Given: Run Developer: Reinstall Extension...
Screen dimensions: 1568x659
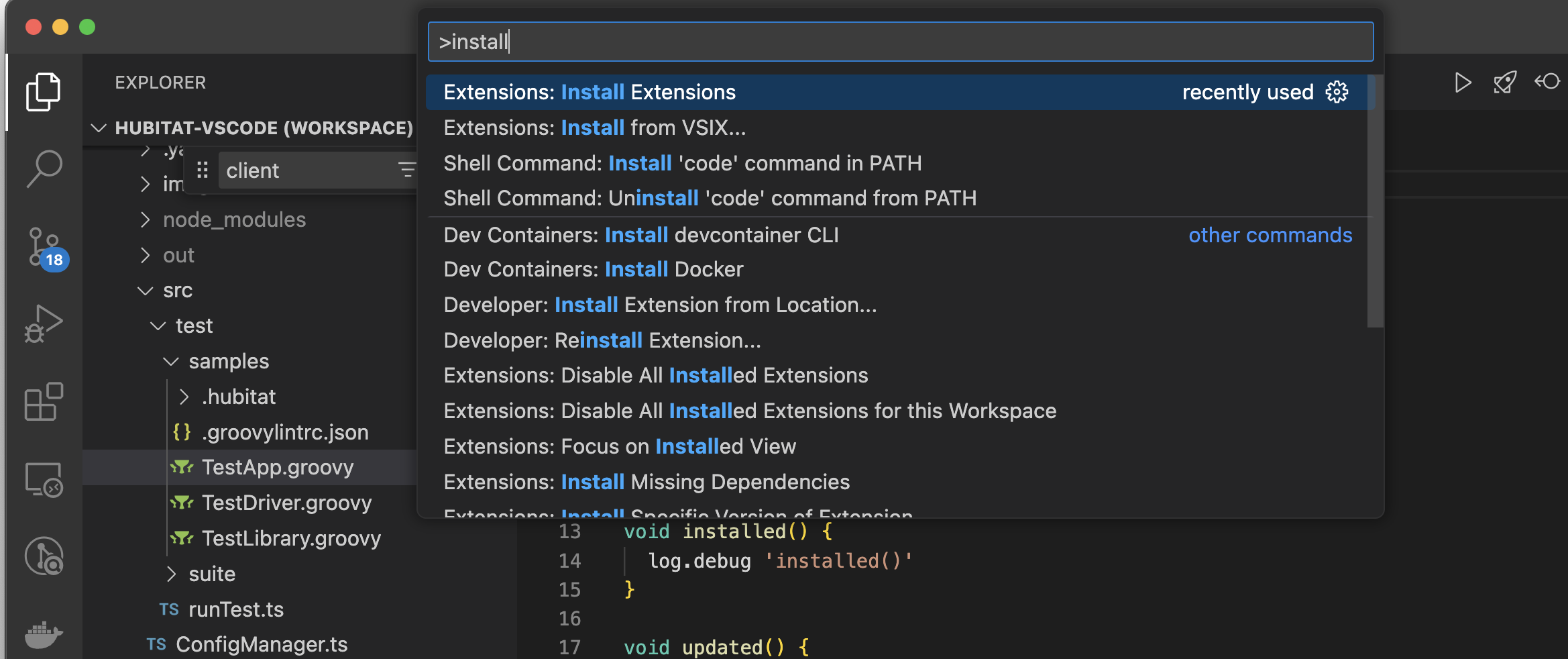Looking at the screenshot, I should 900,340.
